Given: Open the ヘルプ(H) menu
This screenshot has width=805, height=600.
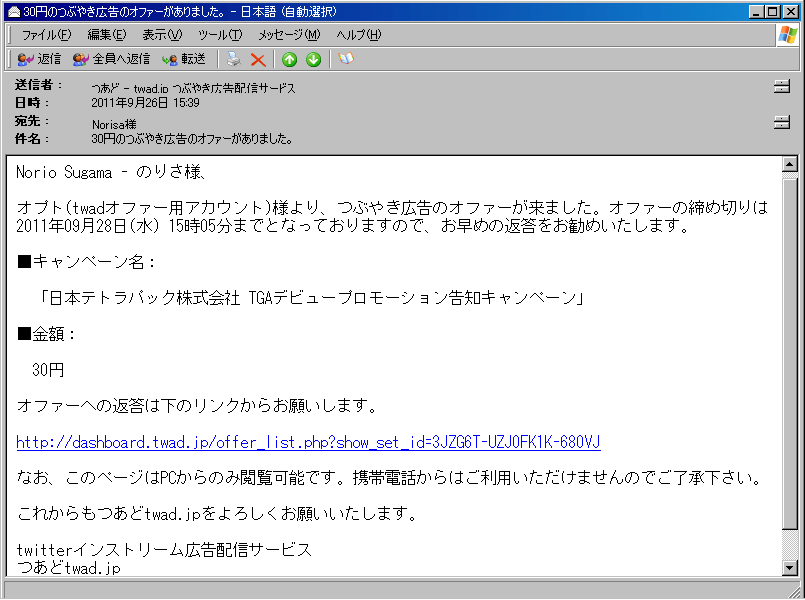Looking at the screenshot, I should [x=358, y=35].
